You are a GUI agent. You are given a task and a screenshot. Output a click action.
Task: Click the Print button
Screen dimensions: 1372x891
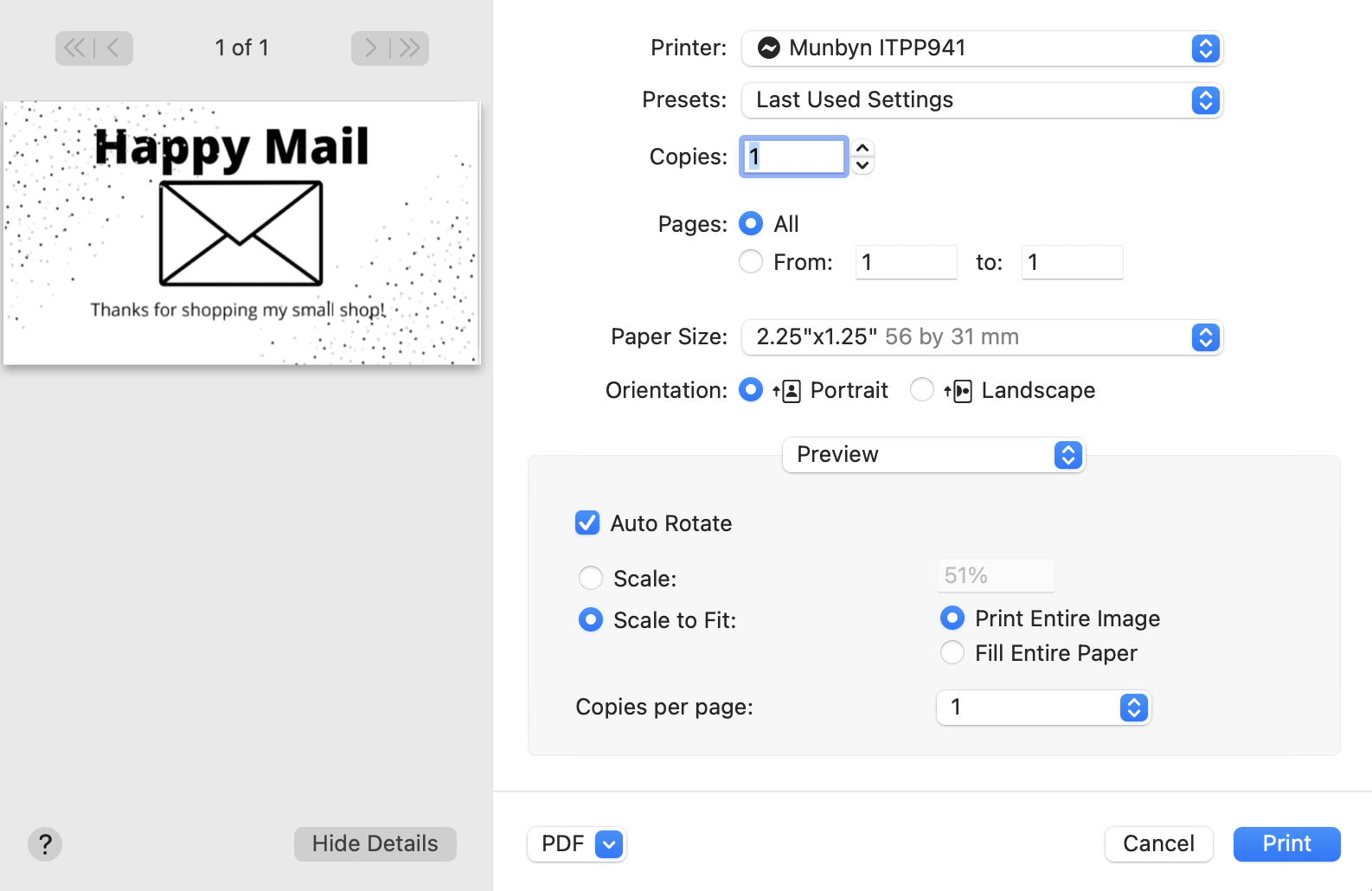click(x=1286, y=844)
